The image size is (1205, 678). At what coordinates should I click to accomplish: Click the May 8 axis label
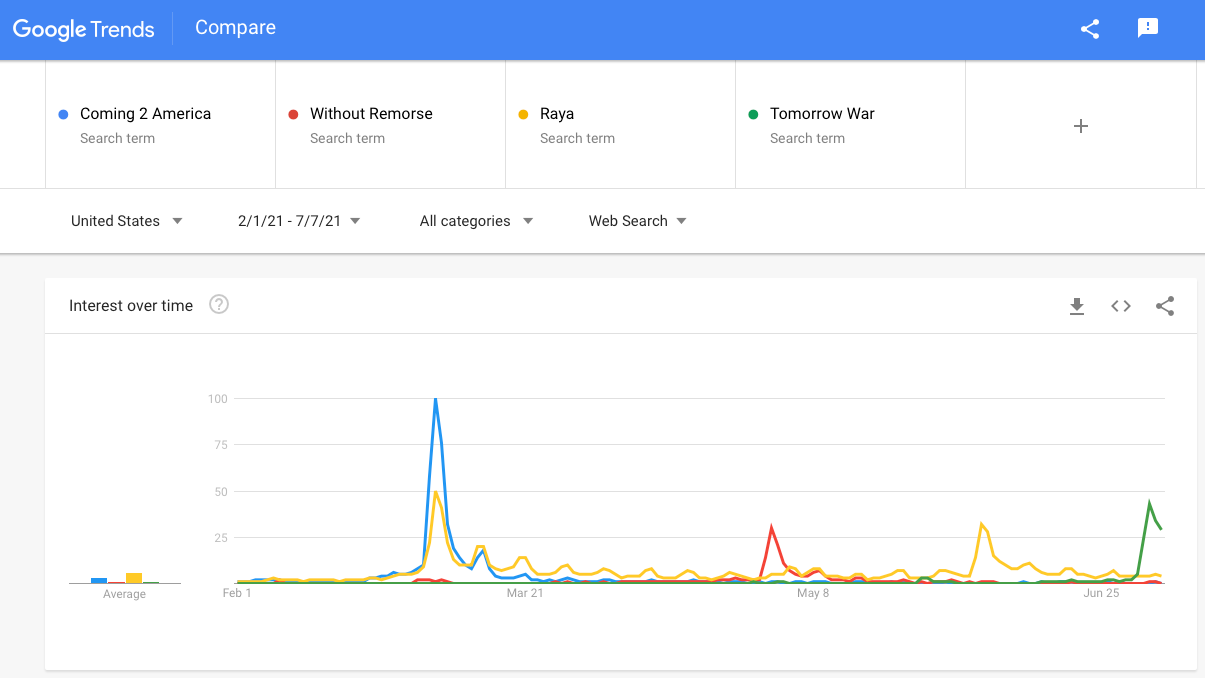(x=813, y=593)
